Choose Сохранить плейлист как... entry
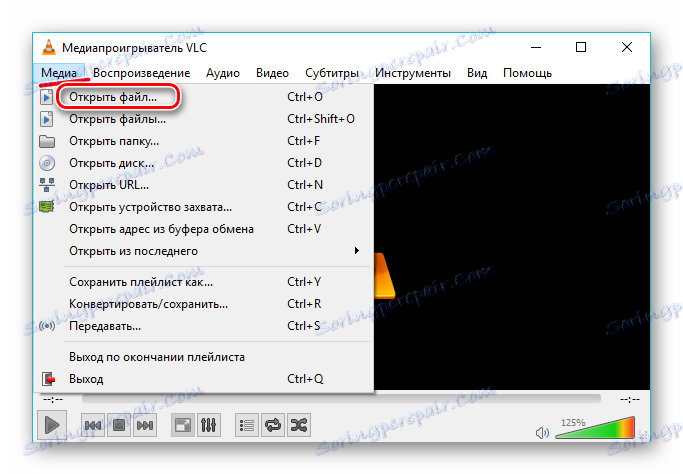Screen dimensions: 683x474 [204, 282]
